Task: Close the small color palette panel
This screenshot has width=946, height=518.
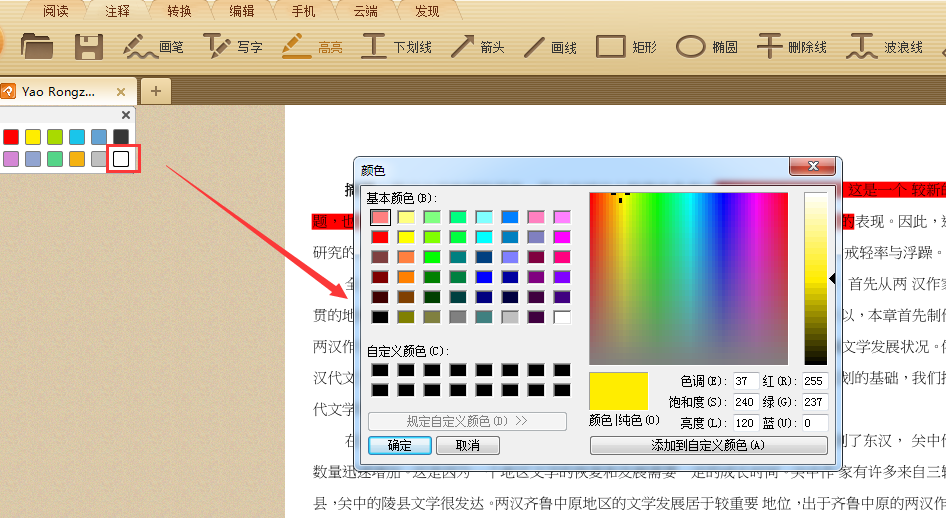Action: point(125,115)
